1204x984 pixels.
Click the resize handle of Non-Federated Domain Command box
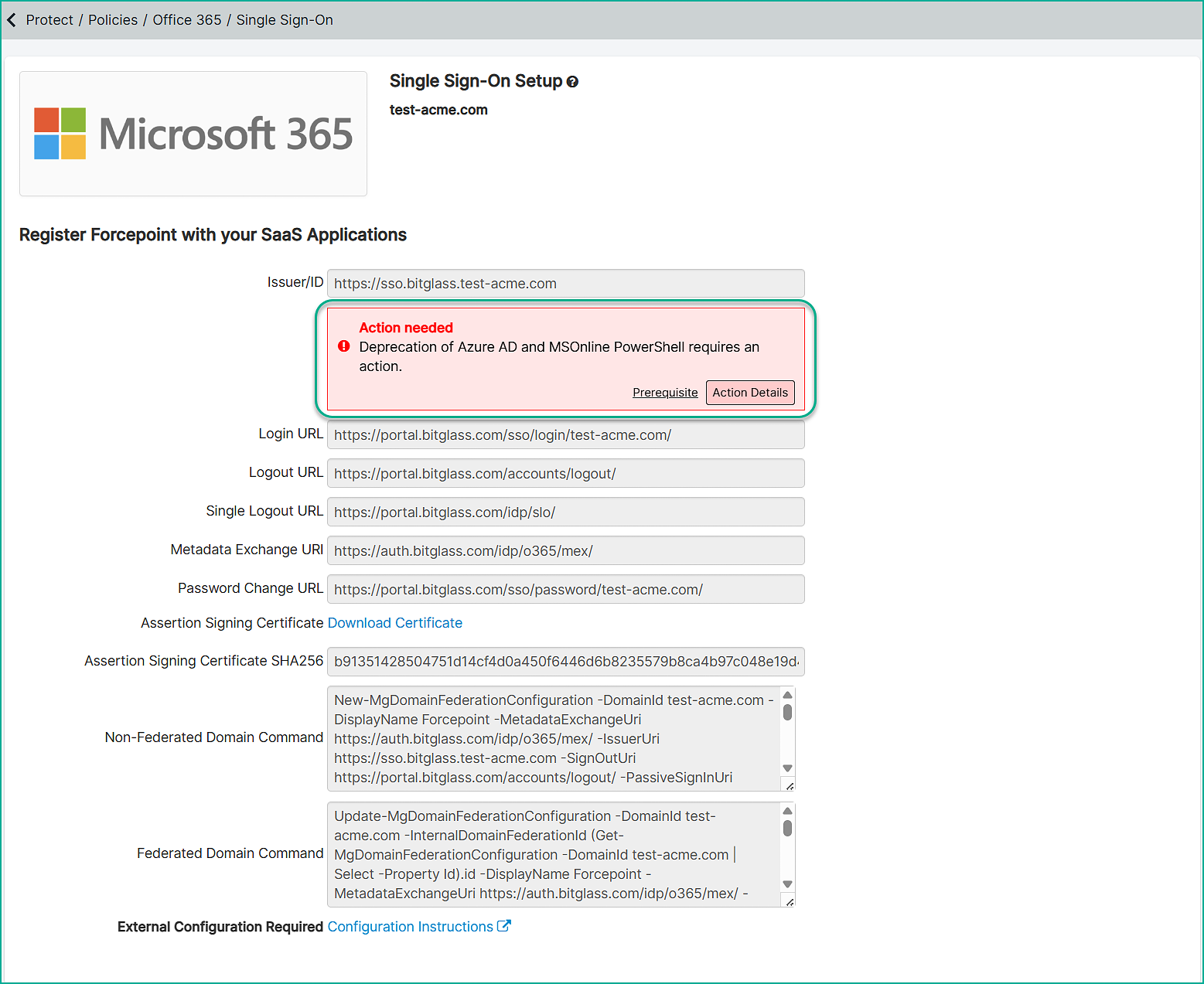tap(789, 785)
